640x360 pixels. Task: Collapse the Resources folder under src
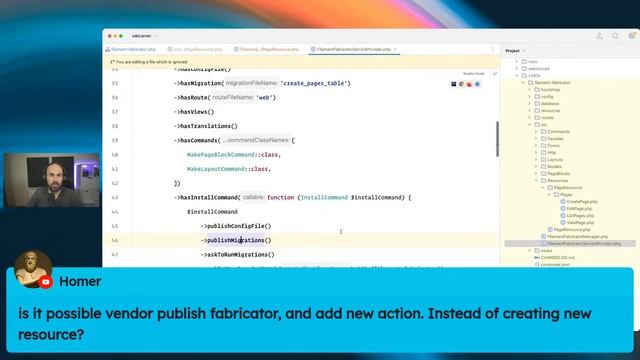(536, 180)
